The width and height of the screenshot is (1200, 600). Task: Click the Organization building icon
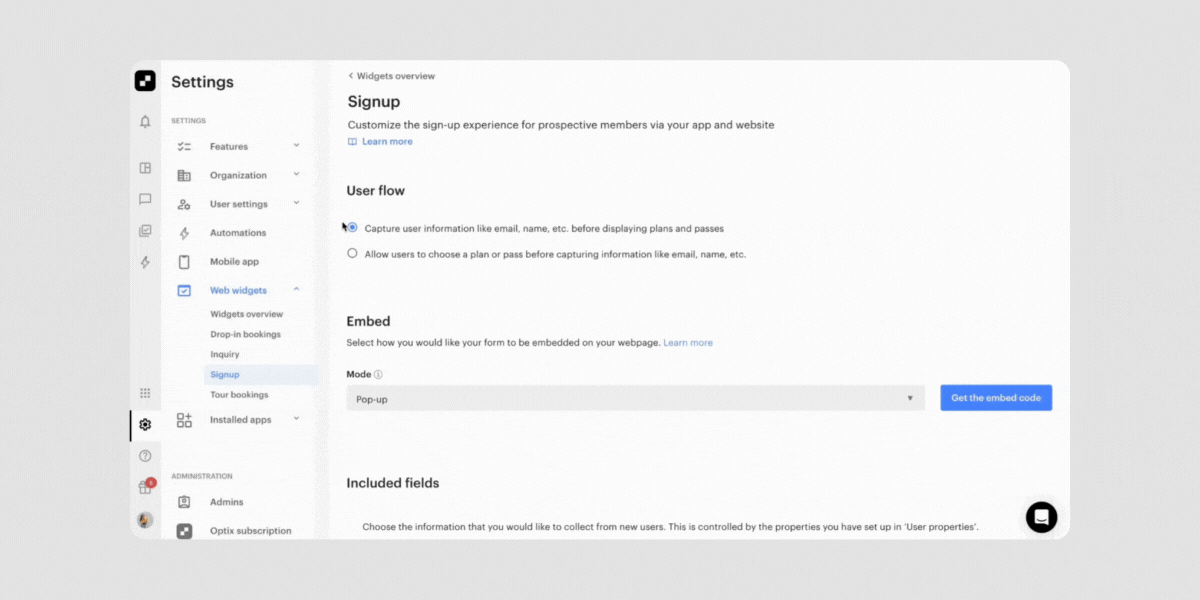(184, 175)
